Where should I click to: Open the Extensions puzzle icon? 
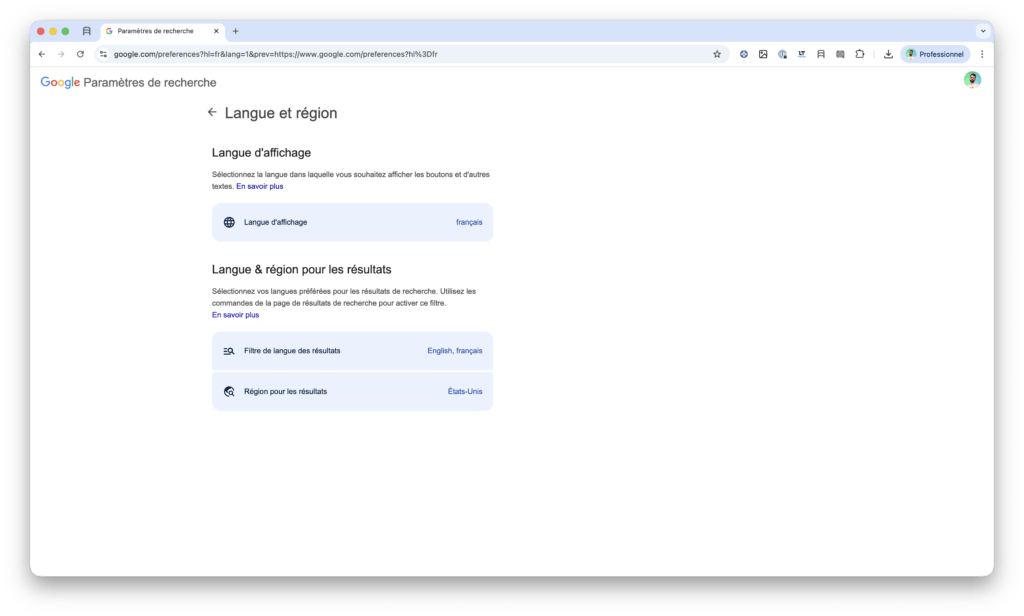(860, 54)
